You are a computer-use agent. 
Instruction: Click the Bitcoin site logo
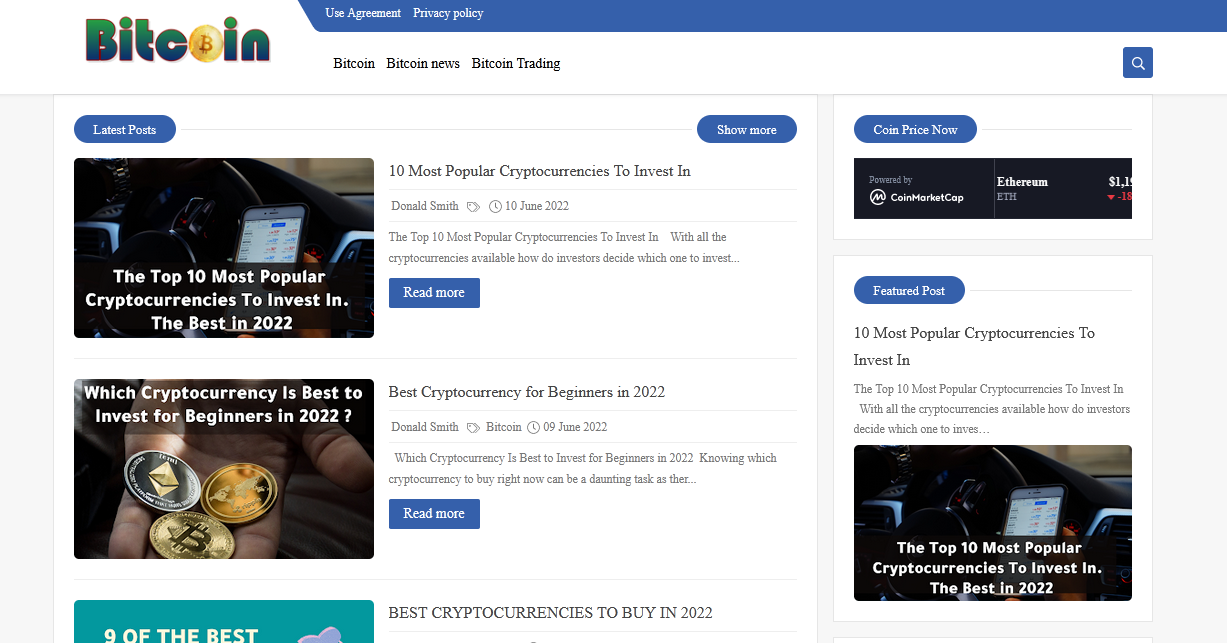(178, 41)
